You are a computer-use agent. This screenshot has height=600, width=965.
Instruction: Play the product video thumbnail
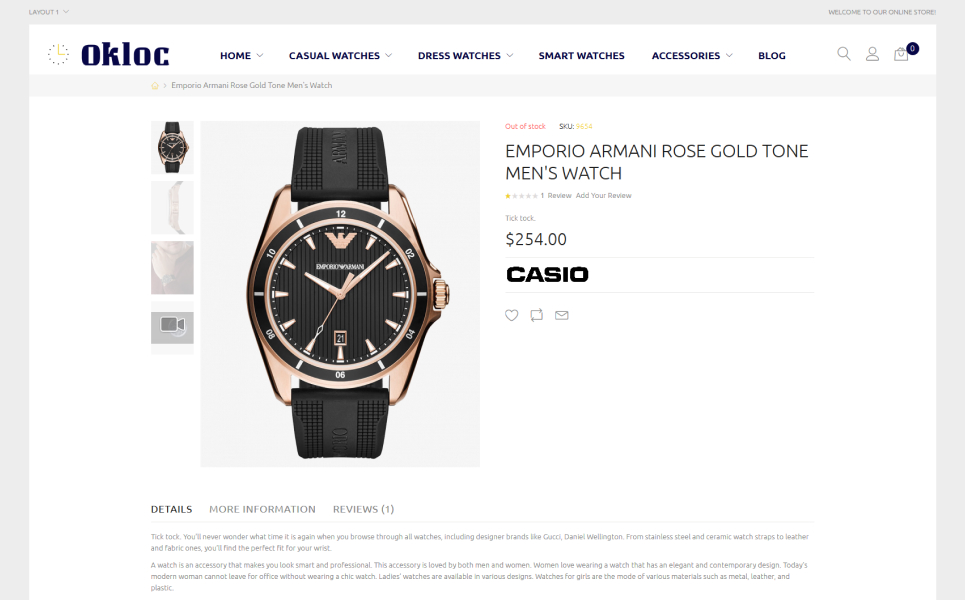[x=172, y=326]
